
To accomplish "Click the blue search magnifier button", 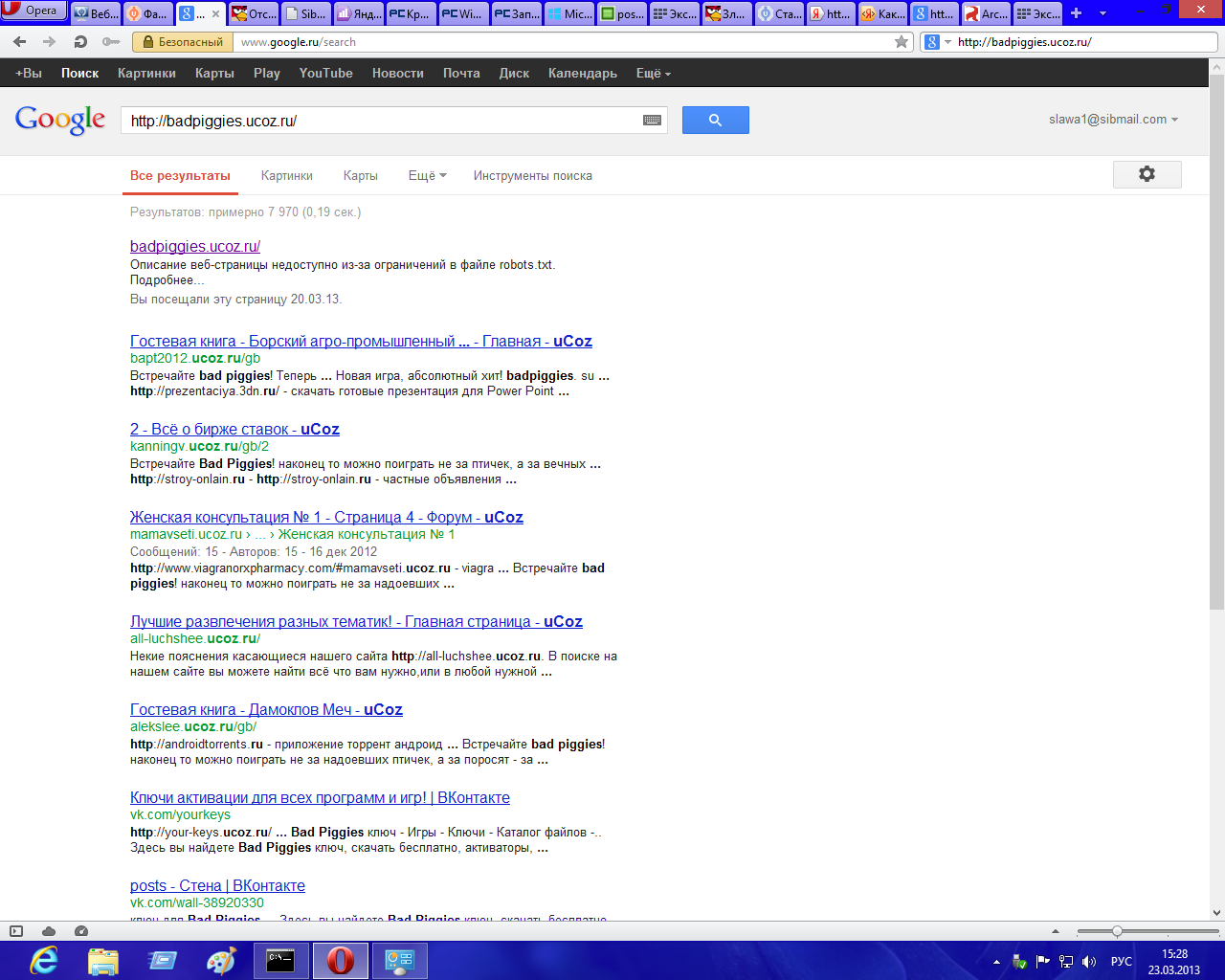I will tap(715, 120).
